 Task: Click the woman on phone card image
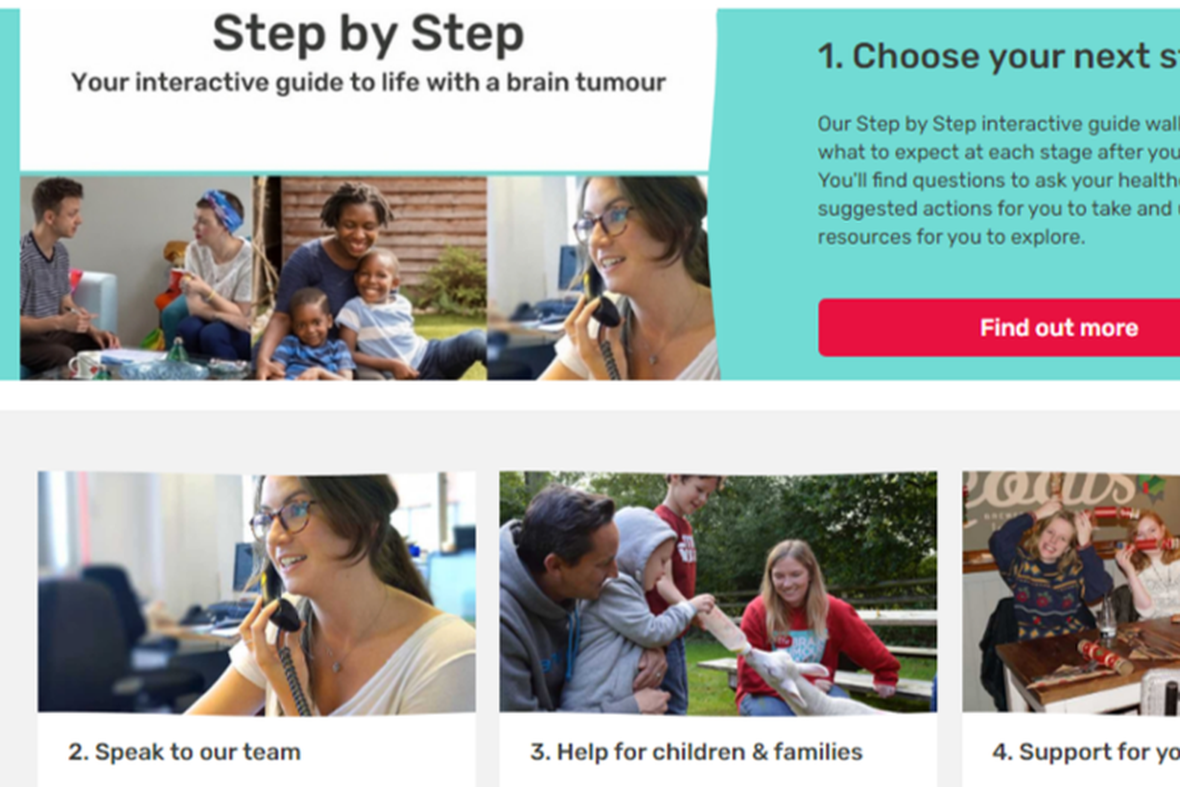pyautogui.click(x=257, y=593)
